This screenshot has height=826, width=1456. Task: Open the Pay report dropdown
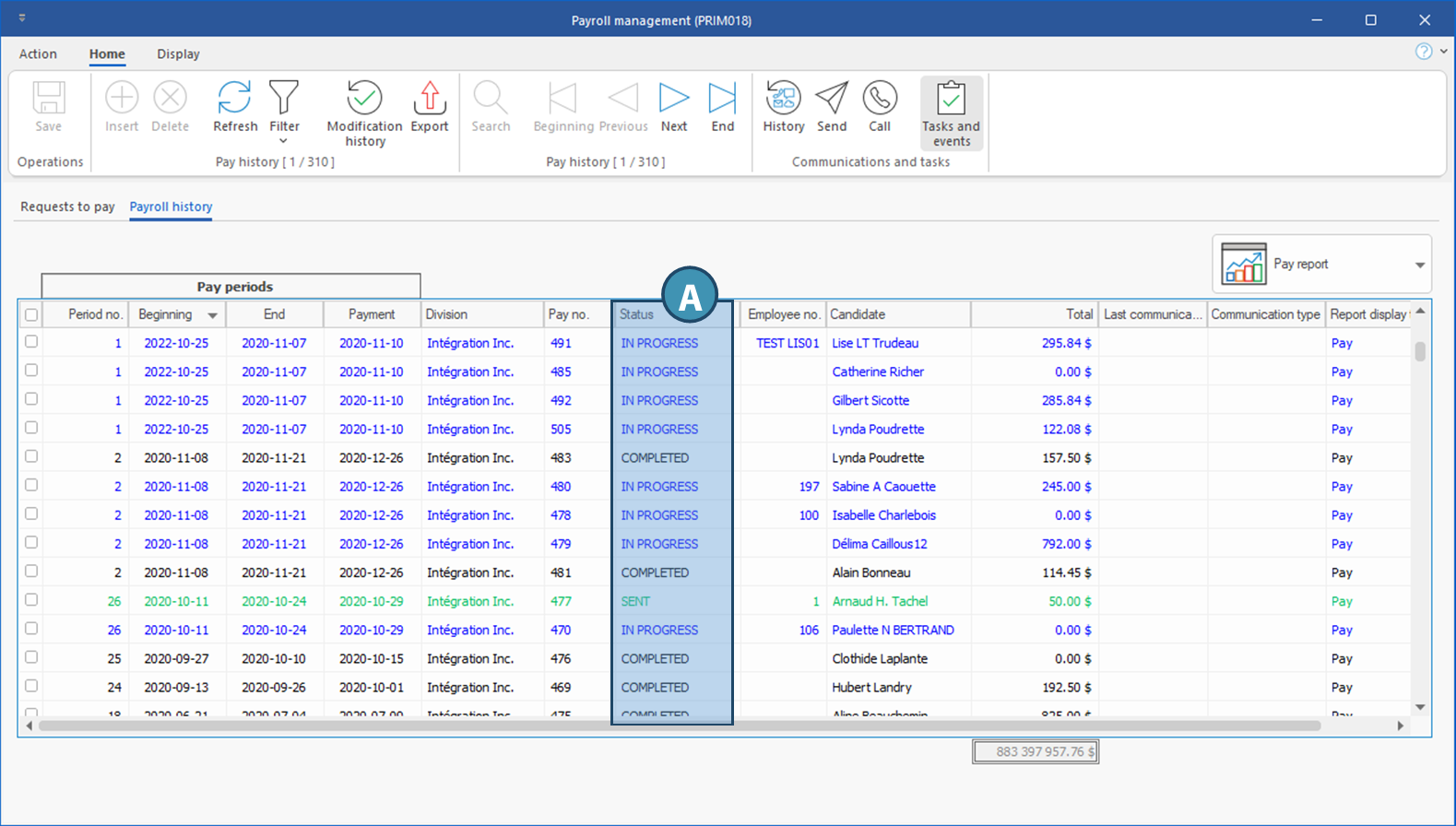(1419, 265)
